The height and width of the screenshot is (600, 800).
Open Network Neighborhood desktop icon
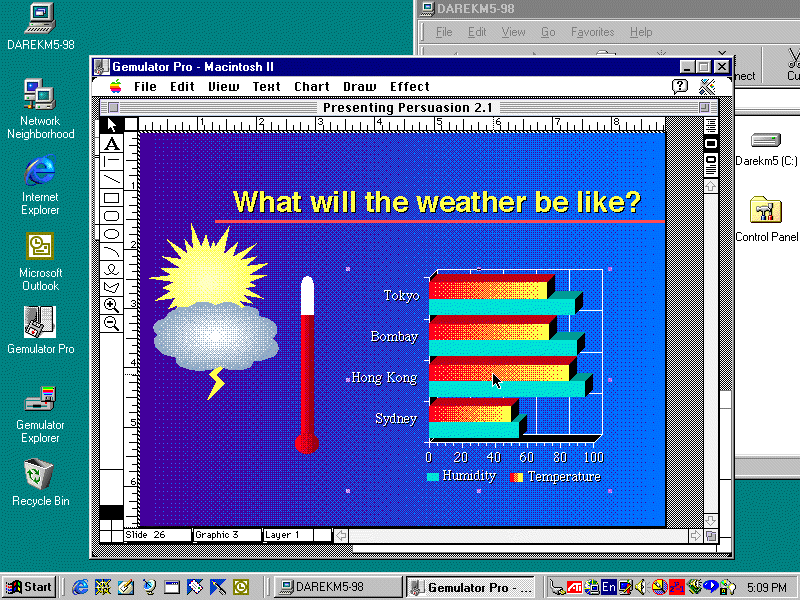(40, 109)
